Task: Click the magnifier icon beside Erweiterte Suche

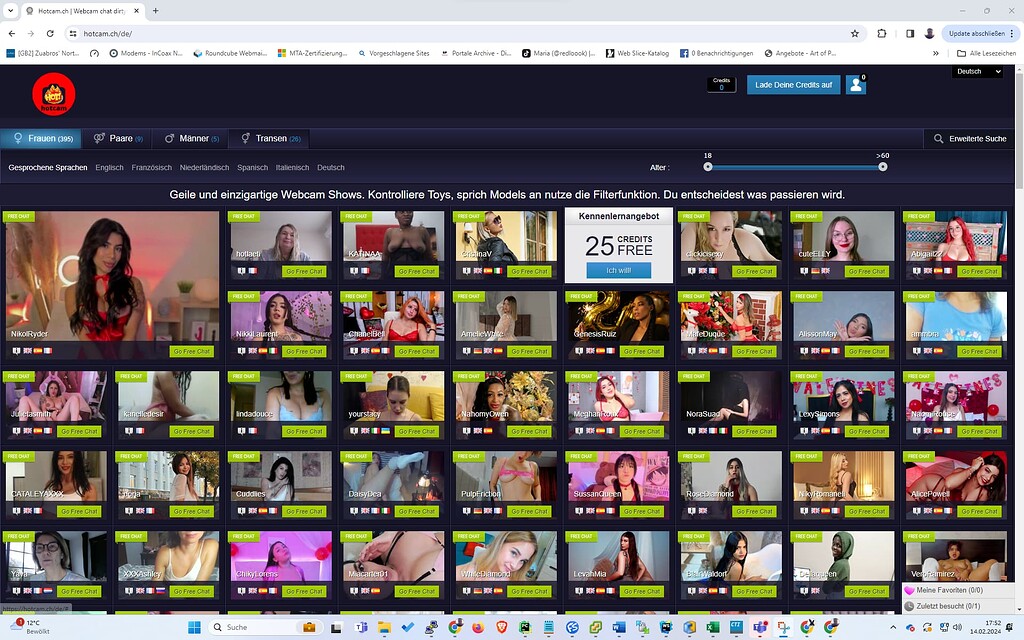Action: click(x=938, y=138)
